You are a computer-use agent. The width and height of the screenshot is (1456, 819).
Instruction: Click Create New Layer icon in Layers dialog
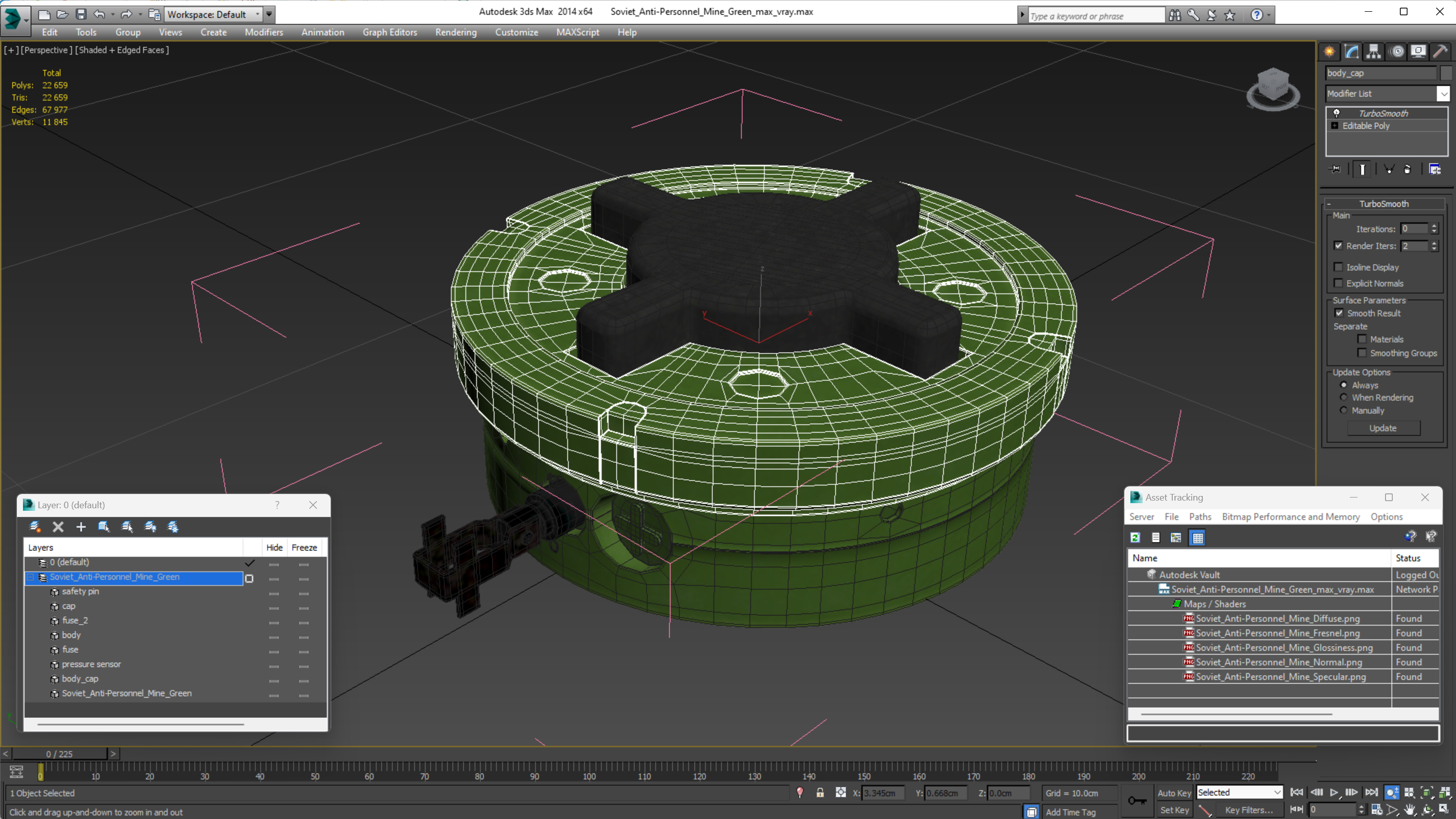[x=35, y=527]
